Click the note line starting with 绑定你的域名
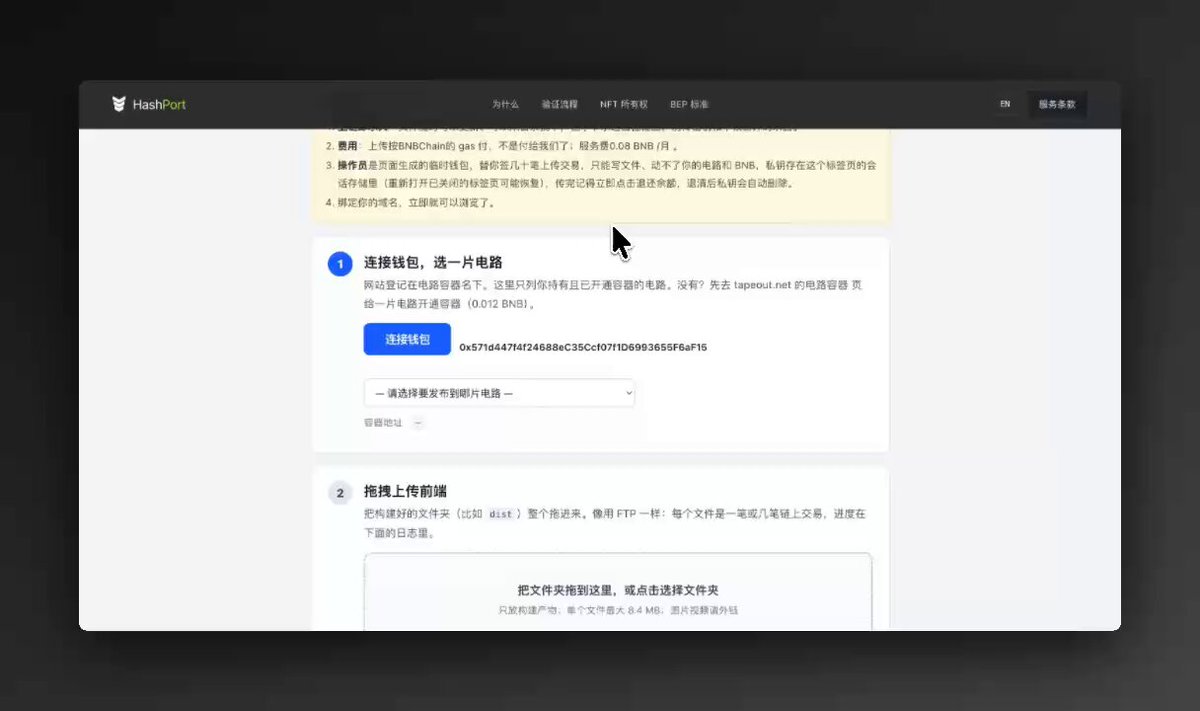Screen dimensions: 1200x711 coord(415,202)
